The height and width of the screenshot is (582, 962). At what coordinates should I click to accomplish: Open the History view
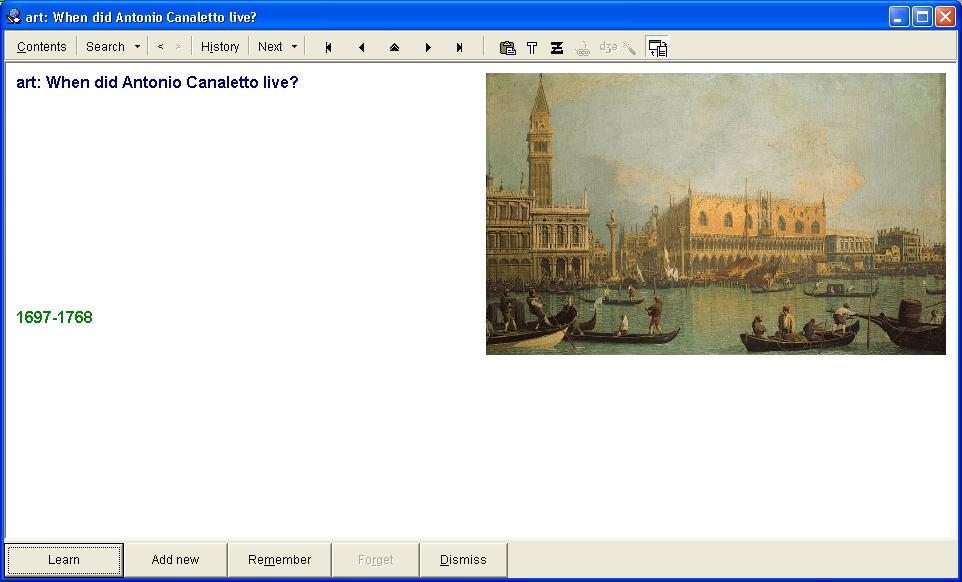(x=220, y=47)
